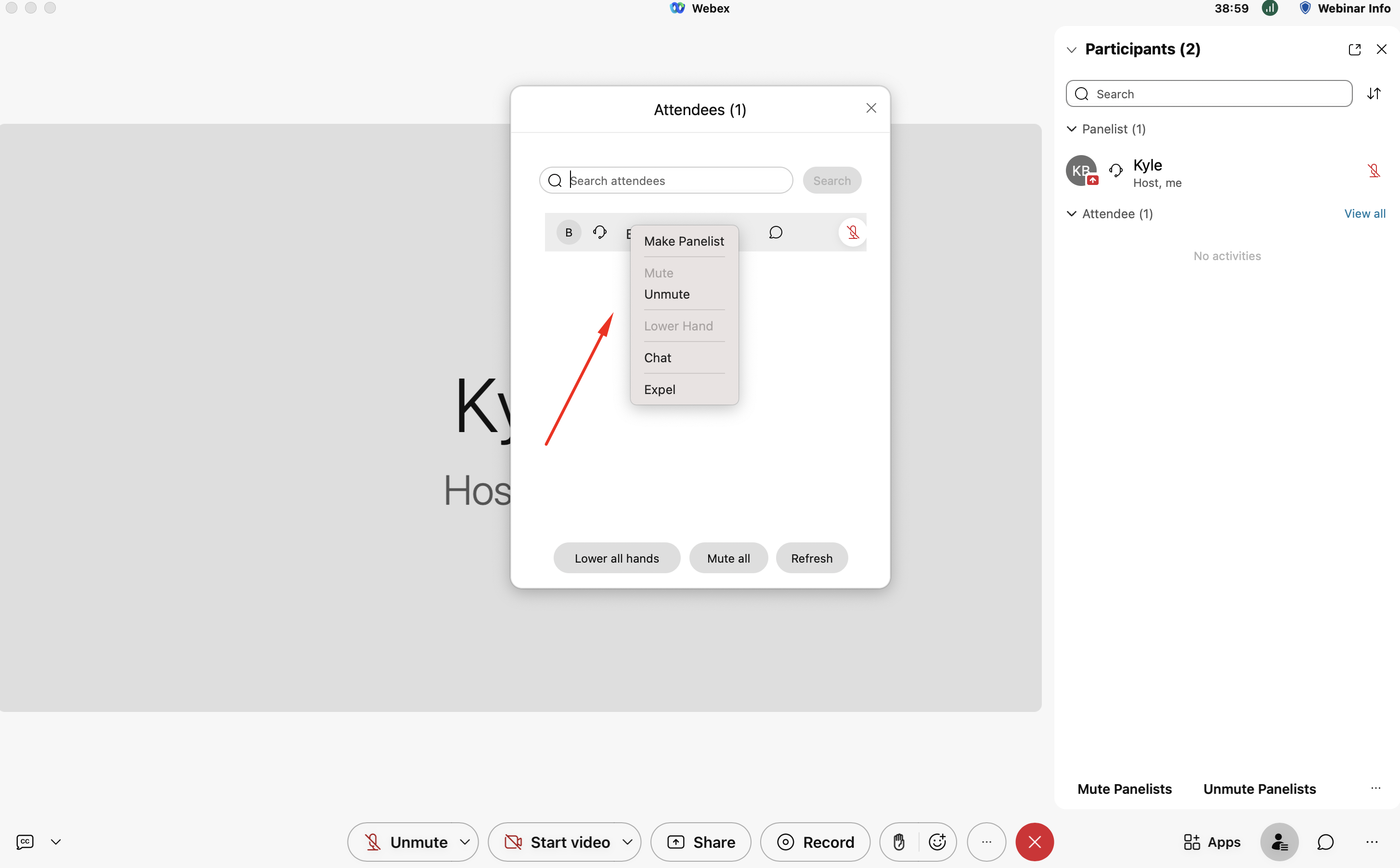Viewport: 1400px width, 868px height.
Task: Click the attendee row chat bubble icon
Action: point(775,232)
